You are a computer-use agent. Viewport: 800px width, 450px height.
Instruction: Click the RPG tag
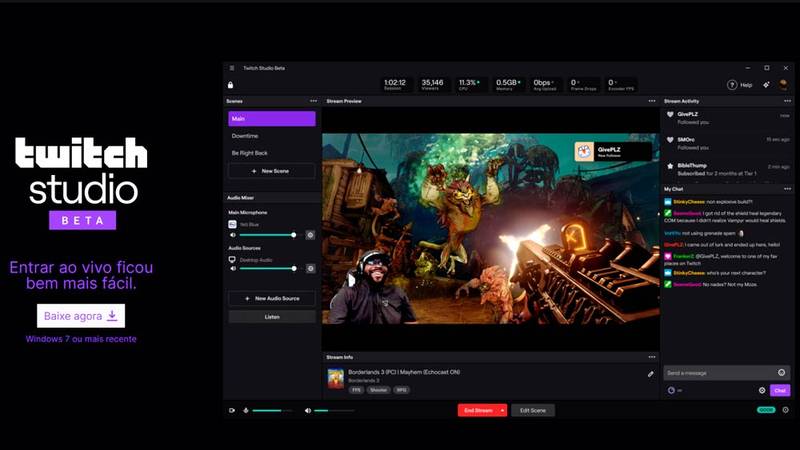(x=402, y=390)
